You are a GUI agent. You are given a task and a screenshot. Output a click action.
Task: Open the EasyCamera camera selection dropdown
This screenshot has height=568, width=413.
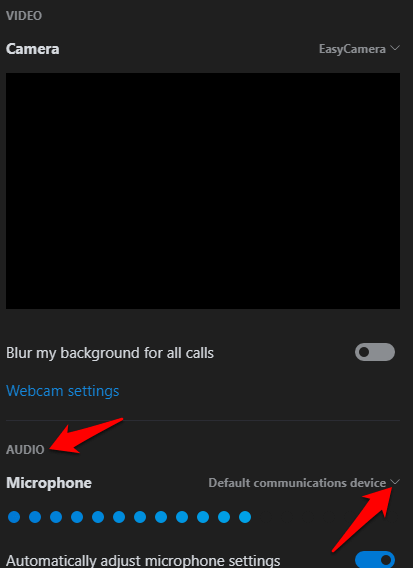coord(359,49)
